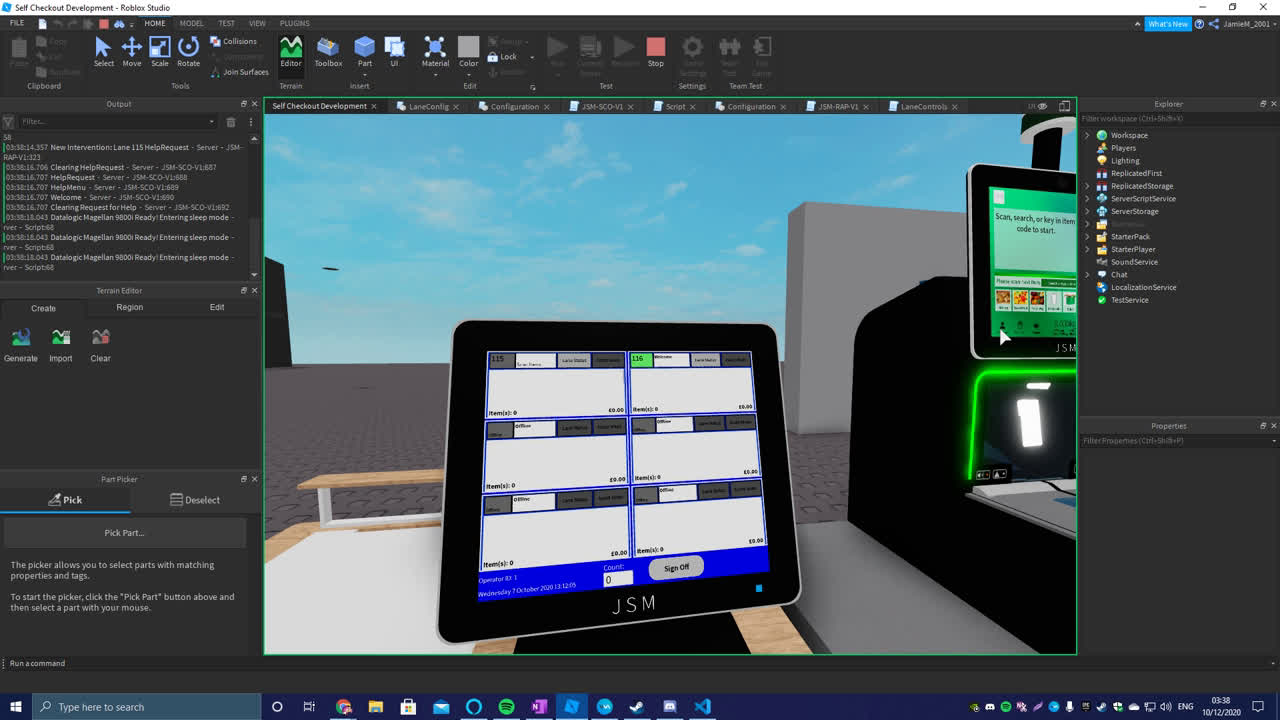The image size is (1280, 720).
Task: Switch to the VIEW ribbon tab
Action: pos(257,23)
